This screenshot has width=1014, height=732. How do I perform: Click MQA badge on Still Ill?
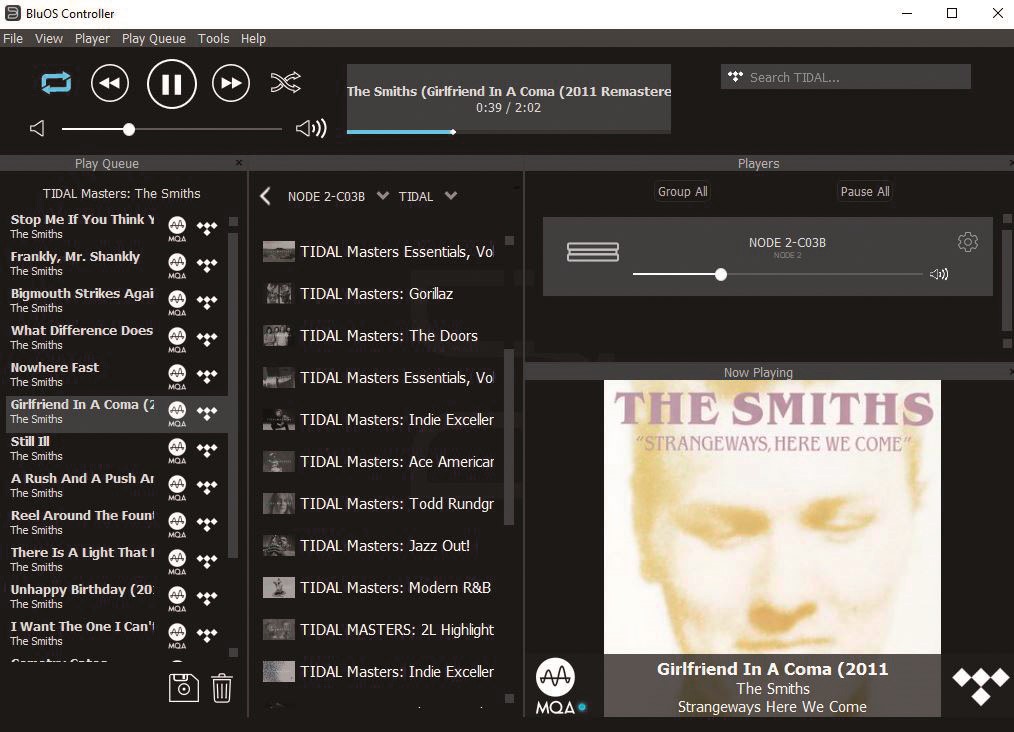[x=177, y=450]
